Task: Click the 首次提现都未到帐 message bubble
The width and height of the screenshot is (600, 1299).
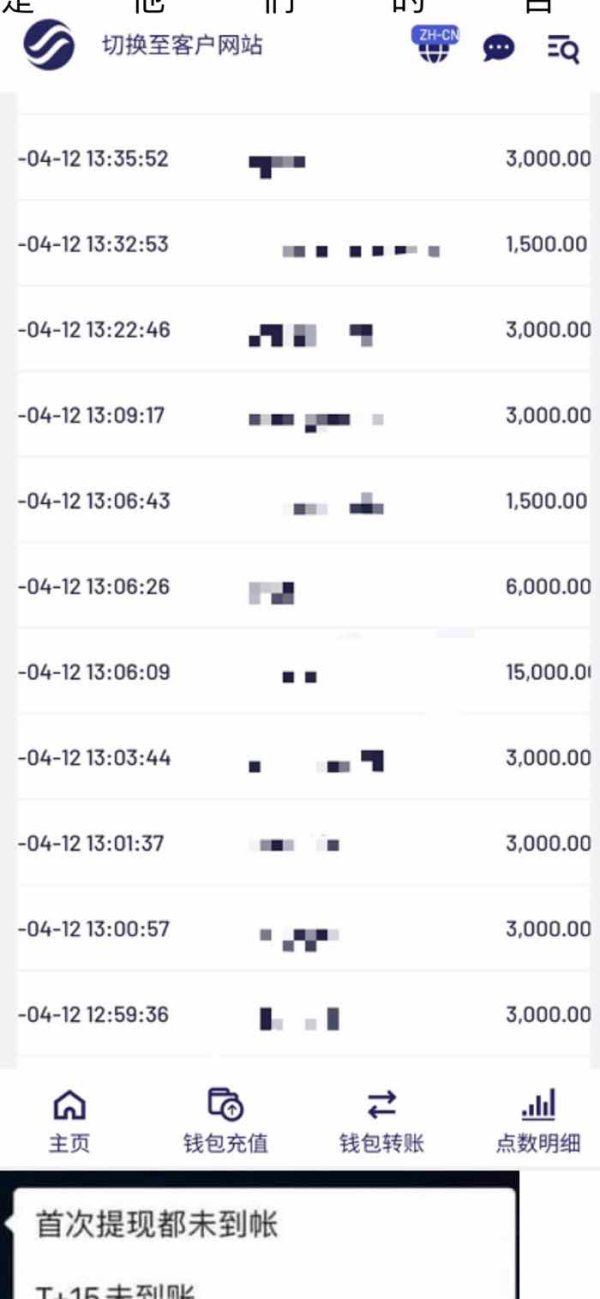Action: [x=157, y=1224]
